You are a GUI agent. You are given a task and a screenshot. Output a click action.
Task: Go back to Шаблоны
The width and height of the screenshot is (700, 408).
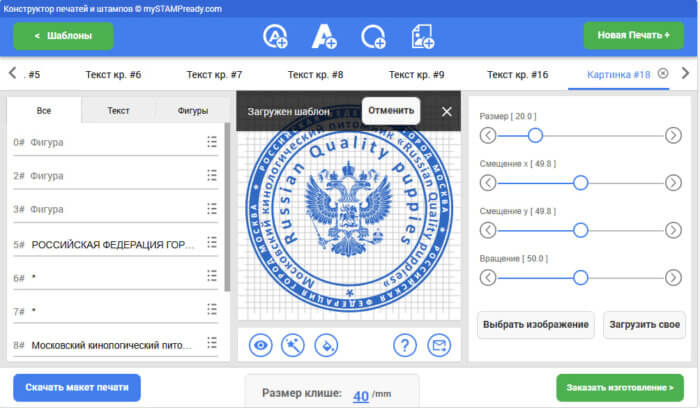tap(63, 36)
